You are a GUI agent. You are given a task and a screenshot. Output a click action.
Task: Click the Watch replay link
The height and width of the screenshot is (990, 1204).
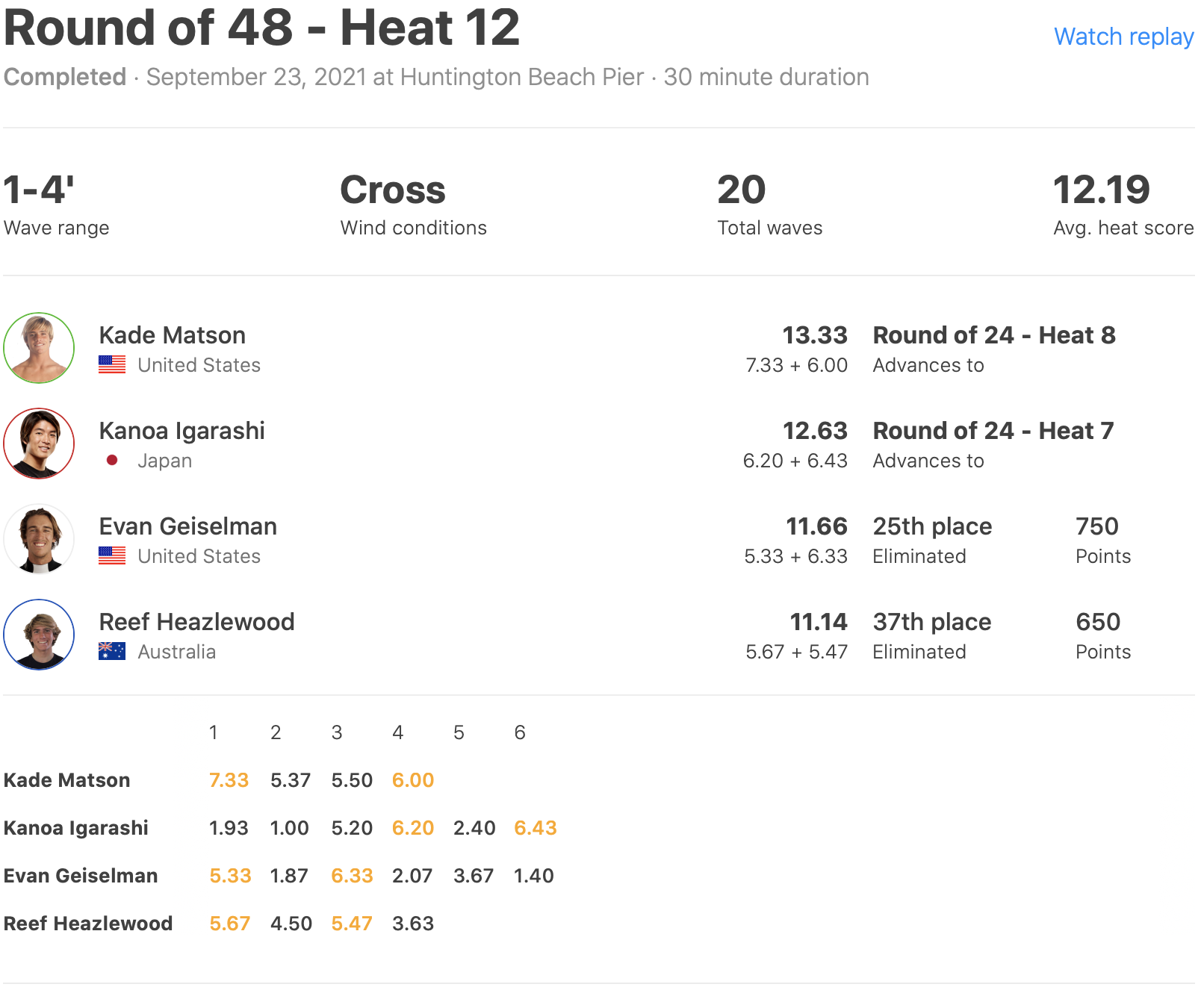coord(1123,37)
